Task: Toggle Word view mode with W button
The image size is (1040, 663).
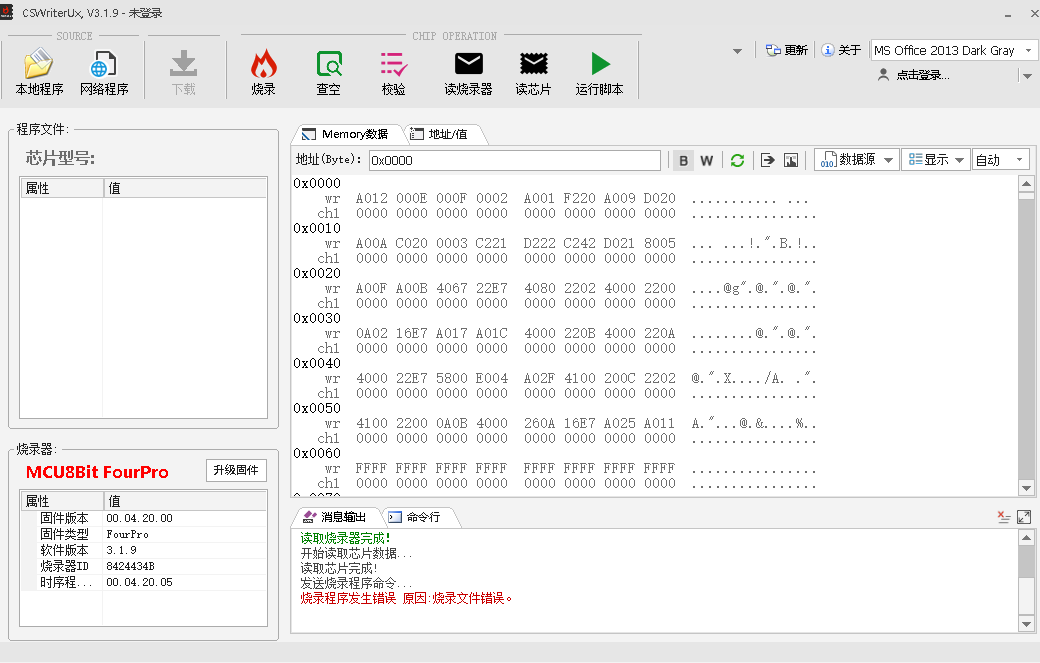Action: (x=706, y=160)
